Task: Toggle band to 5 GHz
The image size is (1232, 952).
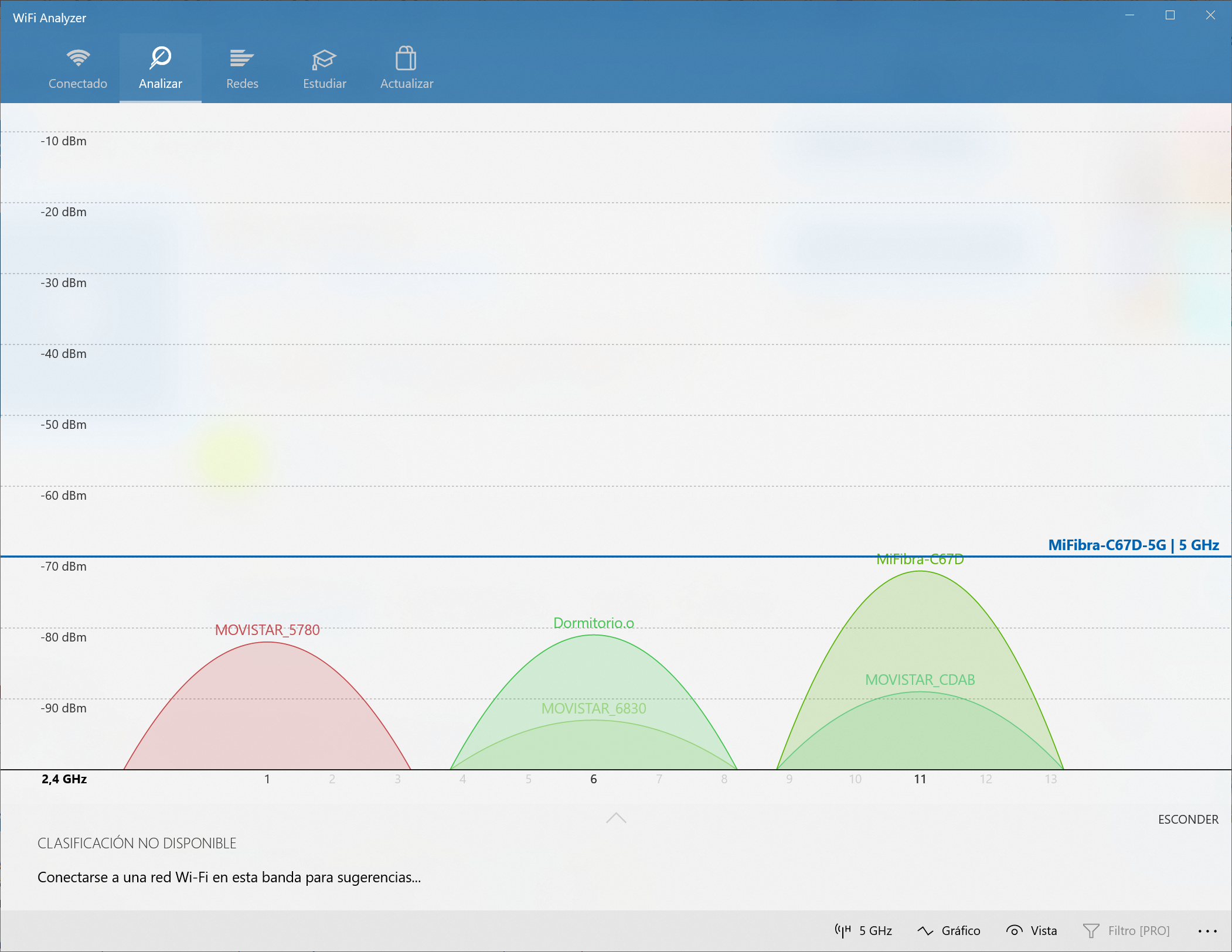Action: (876, 930)
